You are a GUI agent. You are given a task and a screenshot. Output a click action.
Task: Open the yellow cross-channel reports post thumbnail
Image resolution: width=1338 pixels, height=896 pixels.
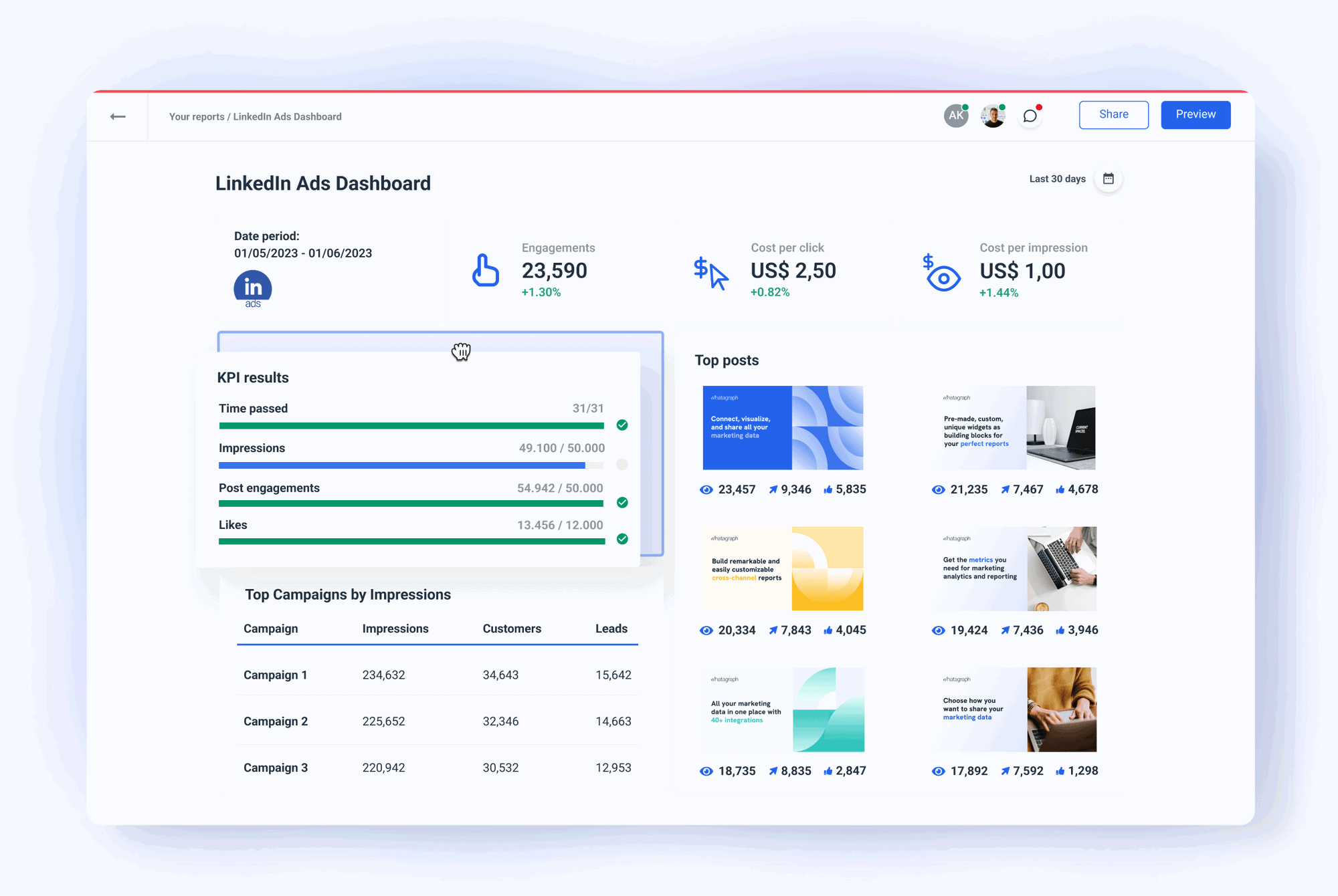coord(783,568)
